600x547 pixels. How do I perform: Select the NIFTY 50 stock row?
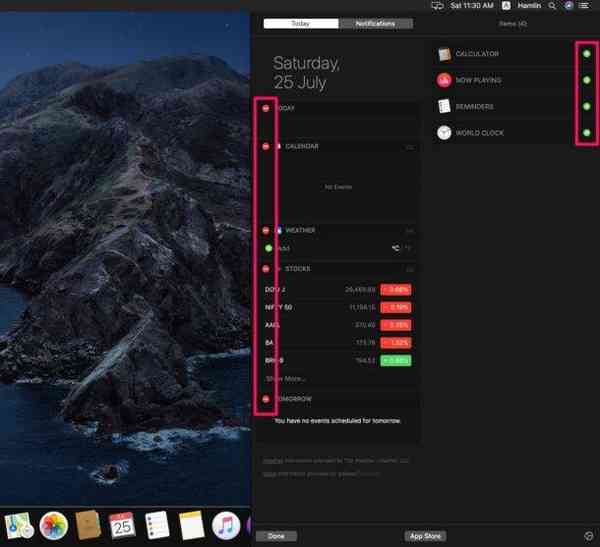(x=338, y=307)
